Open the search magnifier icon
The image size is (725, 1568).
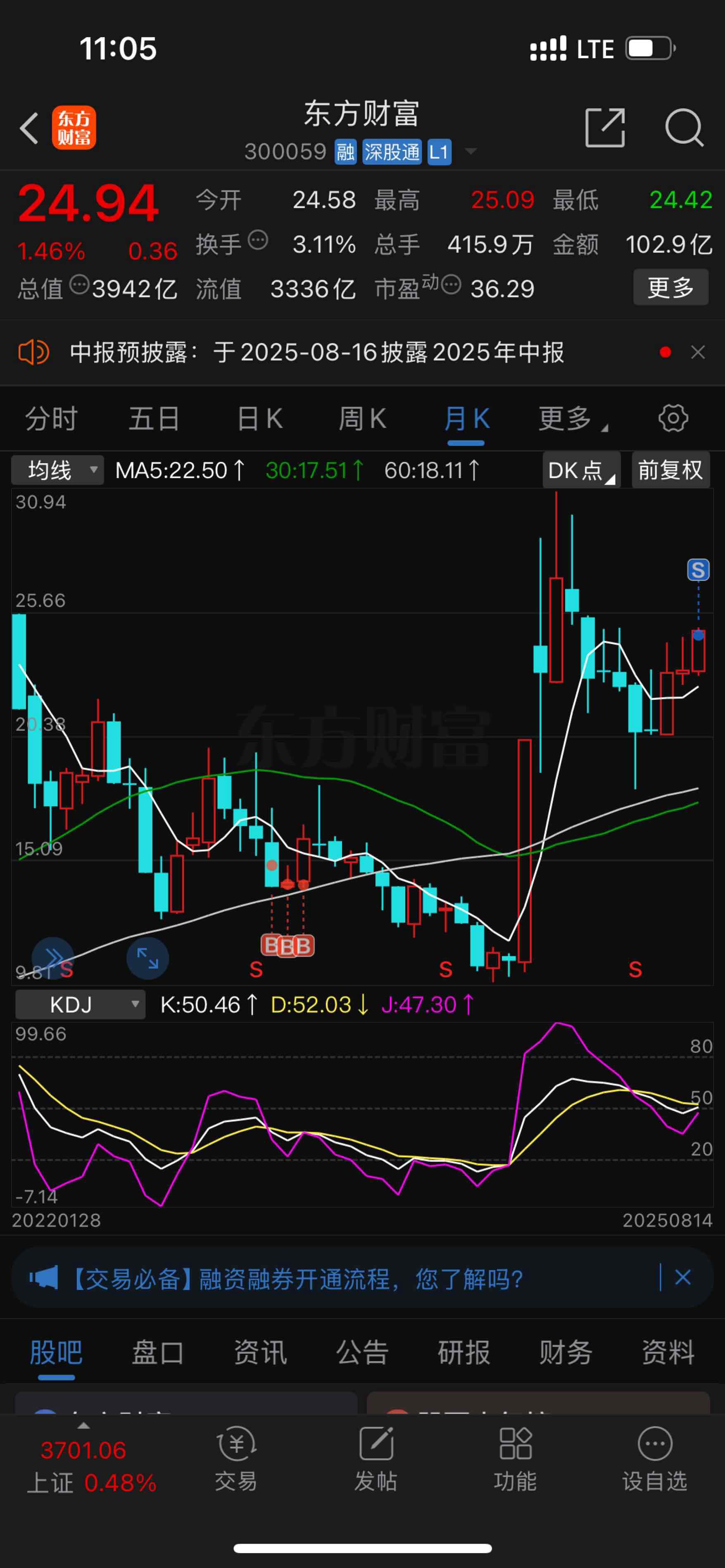(684, 128)
